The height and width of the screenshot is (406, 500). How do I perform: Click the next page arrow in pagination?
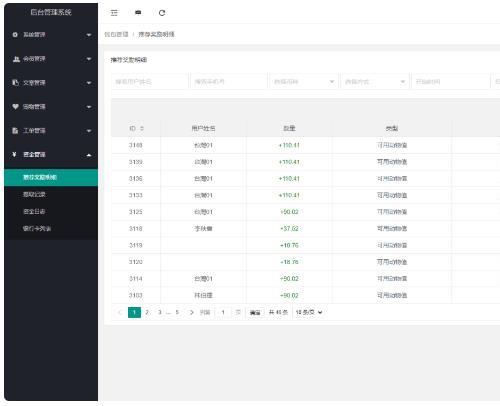pyautogui.click(x=191, y=312)
